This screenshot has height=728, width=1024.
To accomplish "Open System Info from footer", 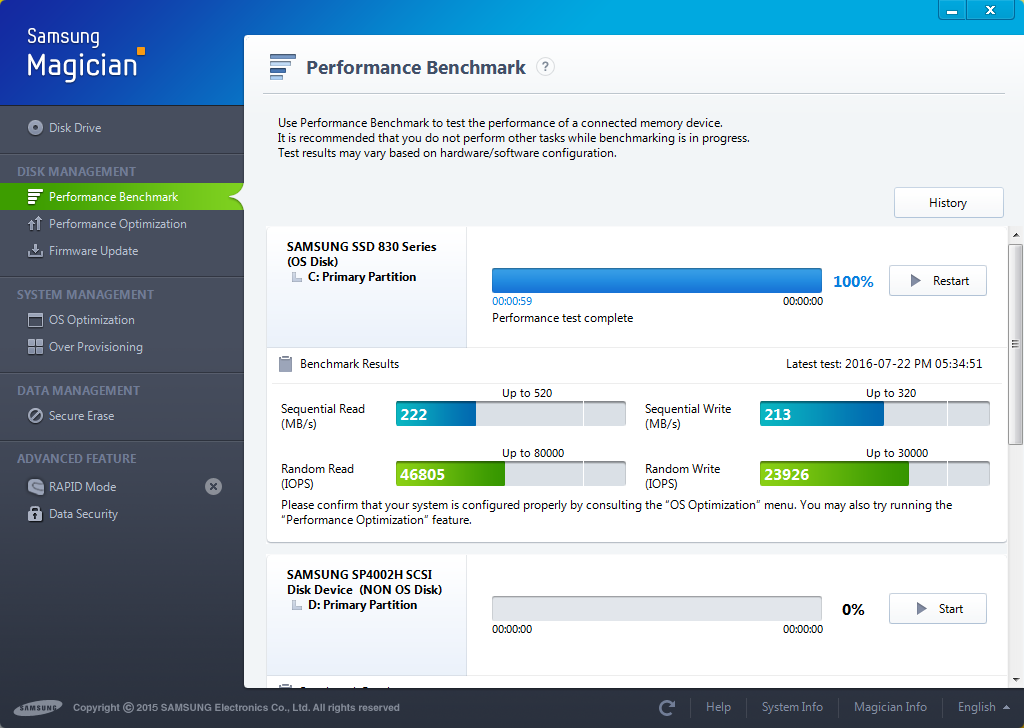I will 792,707.
